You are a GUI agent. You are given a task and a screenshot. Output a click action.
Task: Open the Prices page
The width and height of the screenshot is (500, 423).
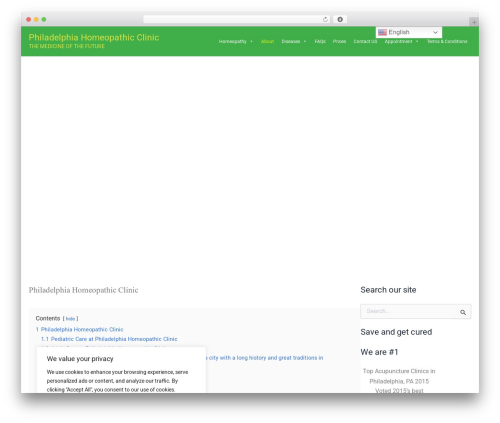(x=339, y=42)
